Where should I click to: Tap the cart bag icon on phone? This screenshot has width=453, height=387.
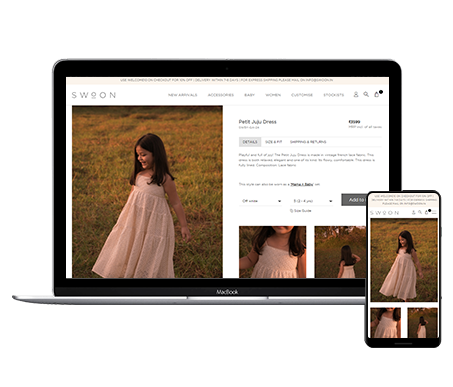427,212
